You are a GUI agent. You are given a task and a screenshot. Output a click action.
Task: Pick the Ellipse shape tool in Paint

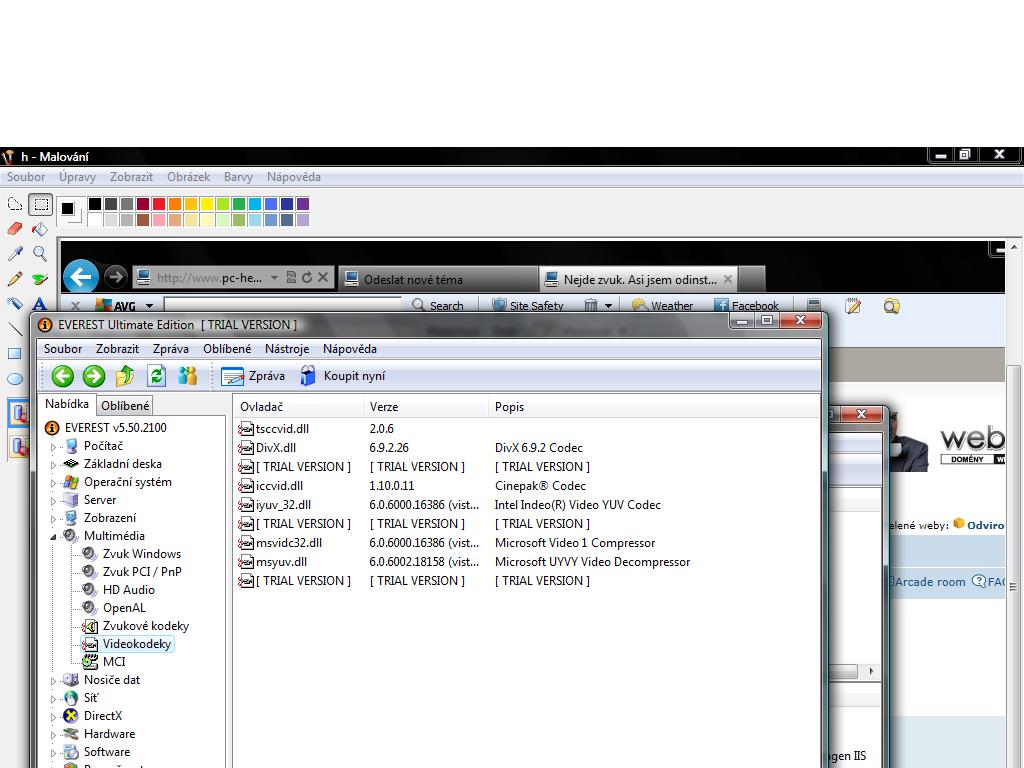pos(14,379)
